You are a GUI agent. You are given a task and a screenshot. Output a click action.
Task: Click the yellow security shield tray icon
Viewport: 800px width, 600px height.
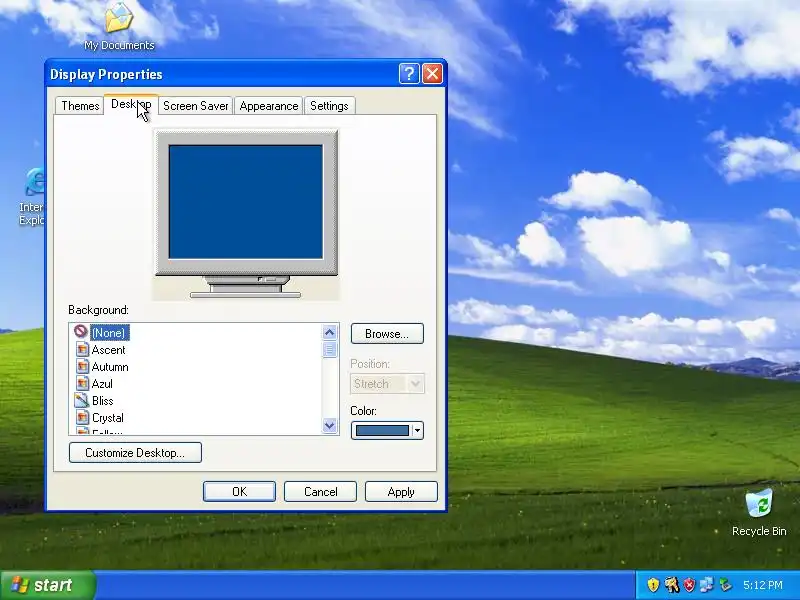click(x=653, y=585)
